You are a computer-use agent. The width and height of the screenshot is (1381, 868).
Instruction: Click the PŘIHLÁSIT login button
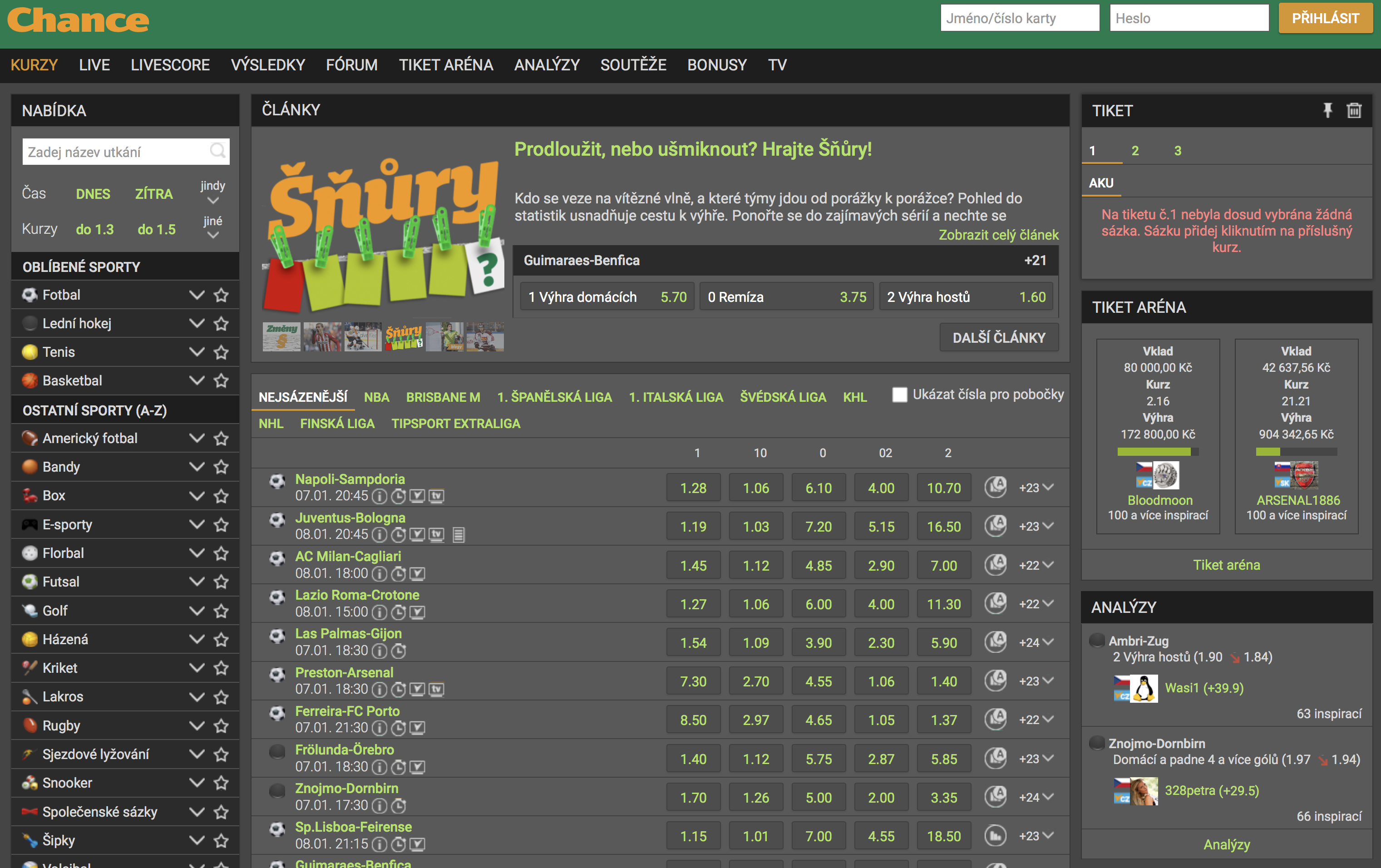[x=1325, y=18]
